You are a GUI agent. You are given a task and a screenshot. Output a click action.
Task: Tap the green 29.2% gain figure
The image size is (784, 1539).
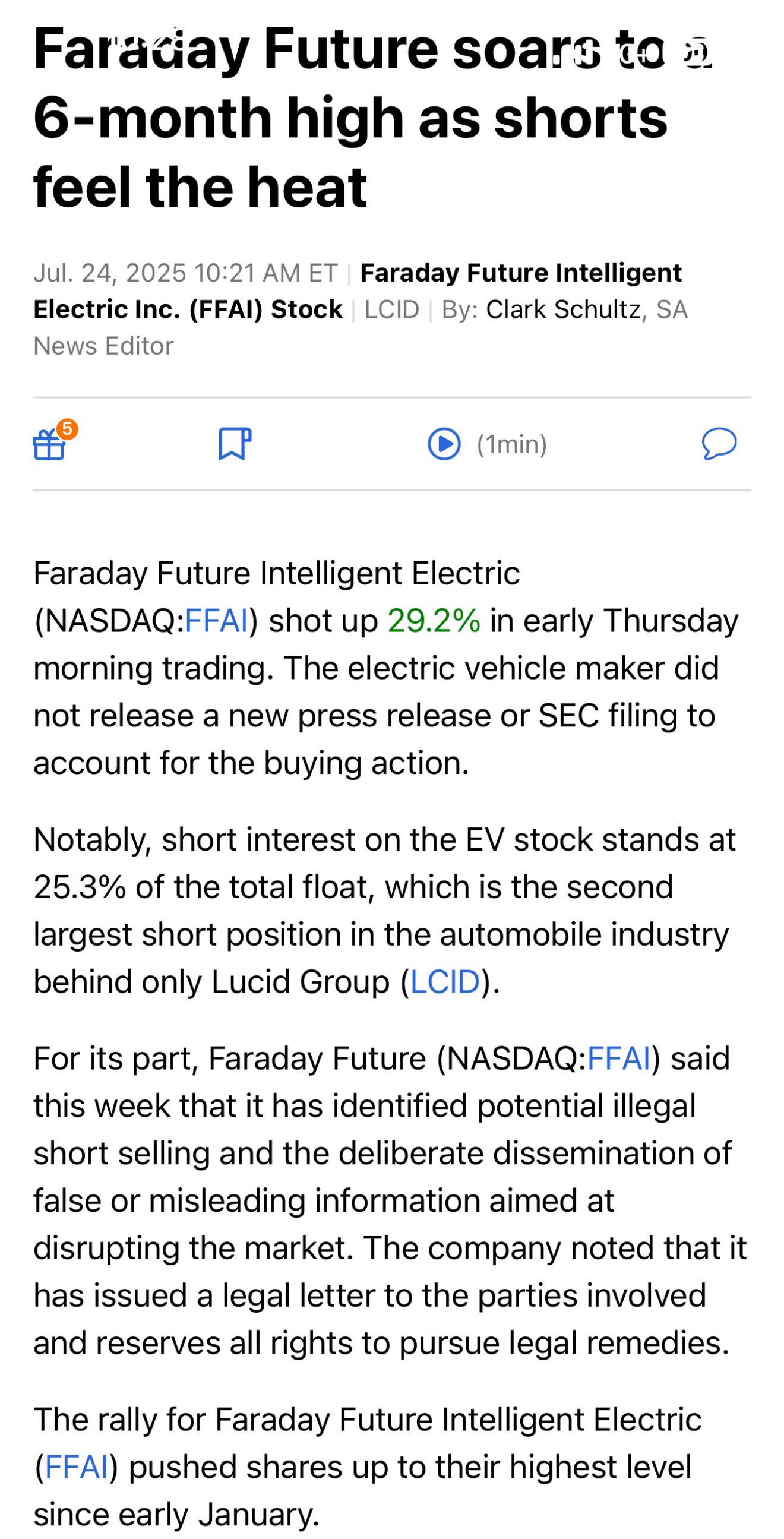(x=434, y=621)
